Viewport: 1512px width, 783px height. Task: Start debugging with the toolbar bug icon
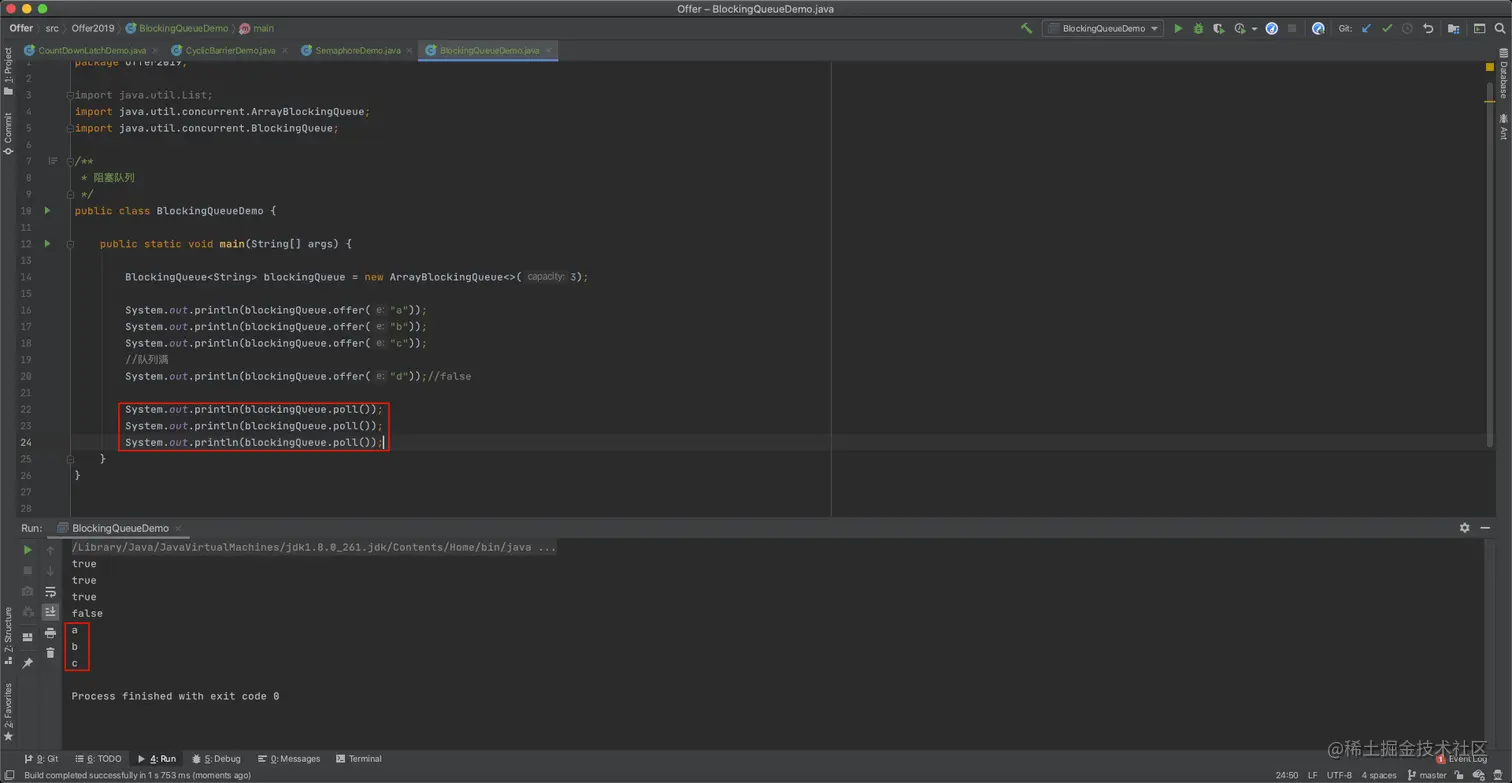click(x=1199, y=29)
